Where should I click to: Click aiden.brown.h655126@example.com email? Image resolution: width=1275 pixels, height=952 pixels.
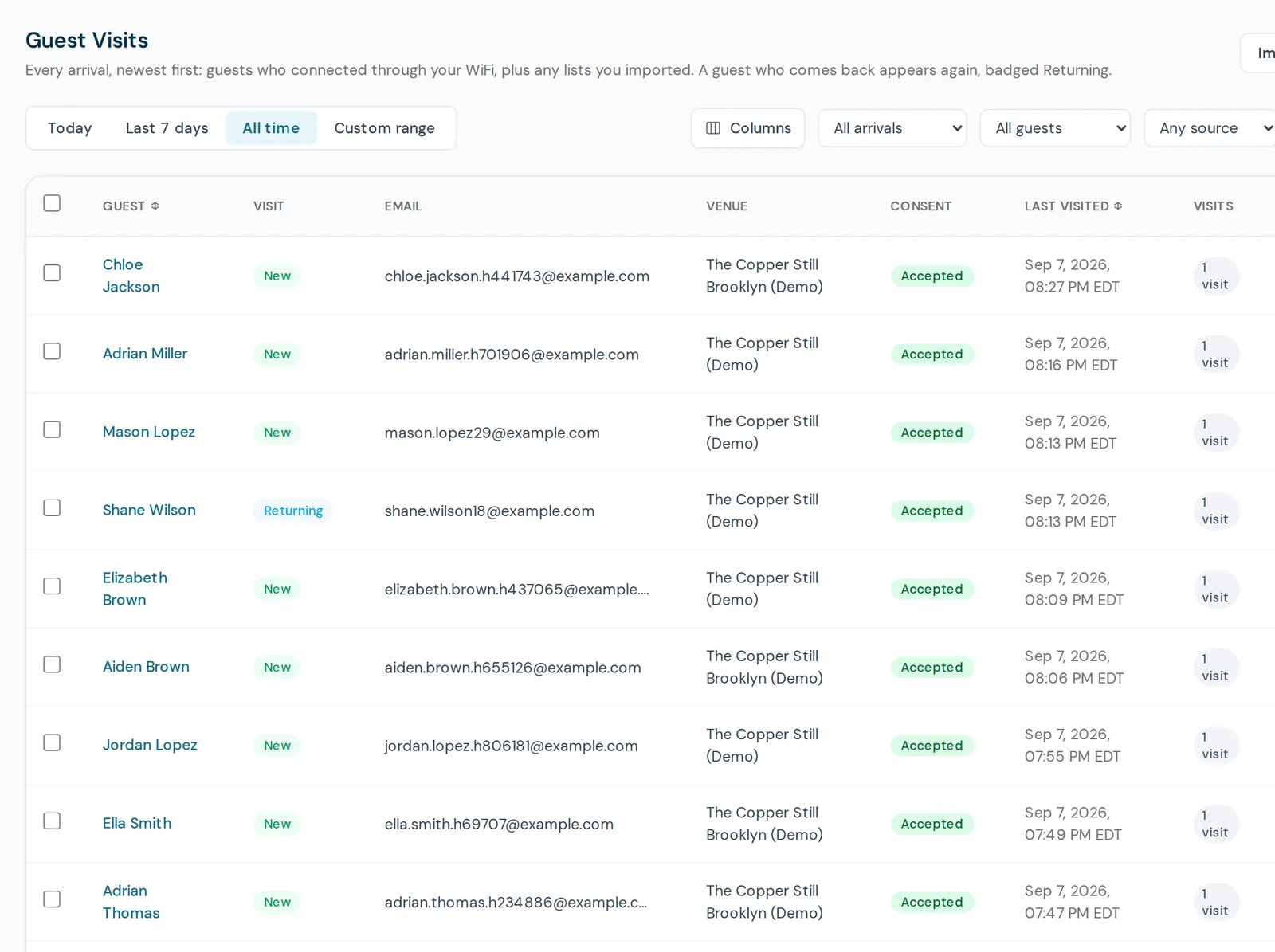point(512,668)
